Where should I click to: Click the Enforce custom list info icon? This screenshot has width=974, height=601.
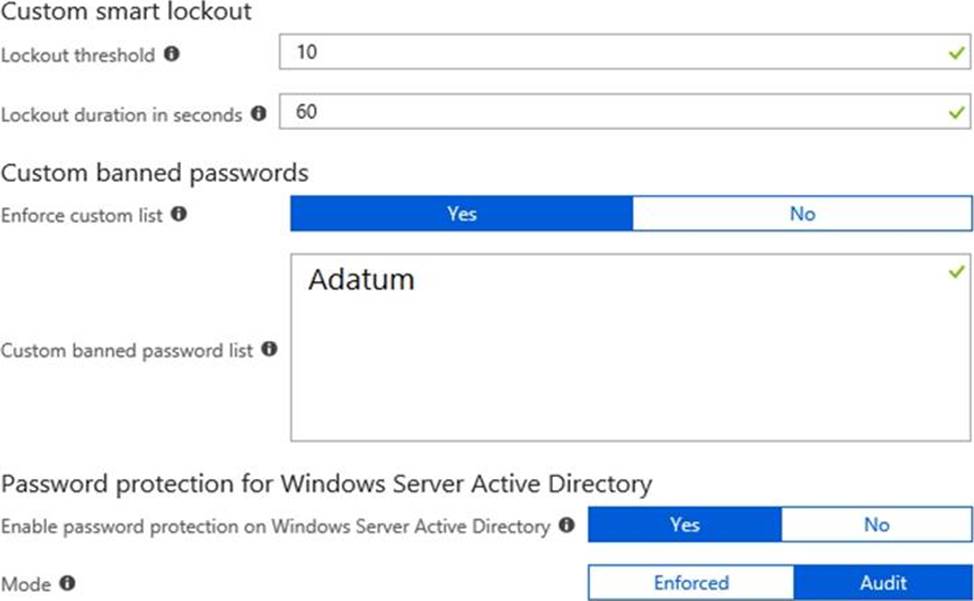click(x=179, y=214)
